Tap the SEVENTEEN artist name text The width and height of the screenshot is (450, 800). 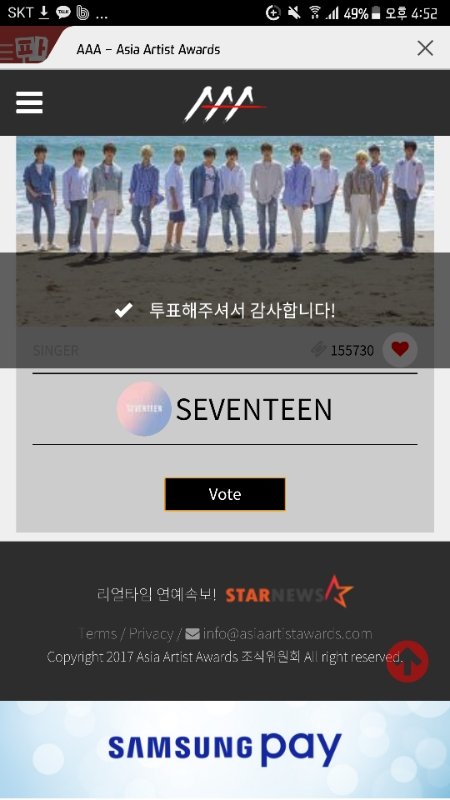point(254,409)
